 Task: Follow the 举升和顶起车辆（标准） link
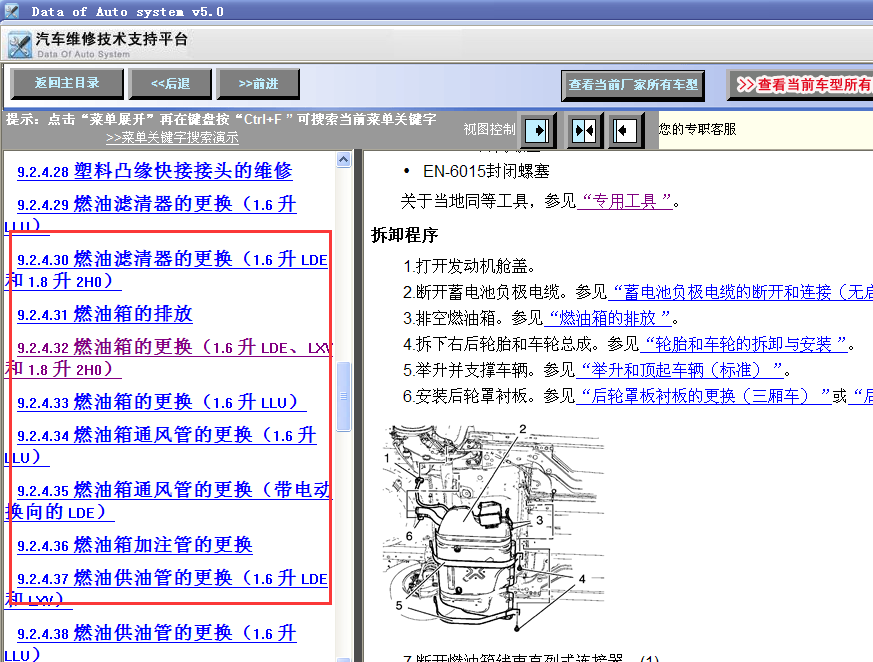pyautogui.click(x=679, y=370)
